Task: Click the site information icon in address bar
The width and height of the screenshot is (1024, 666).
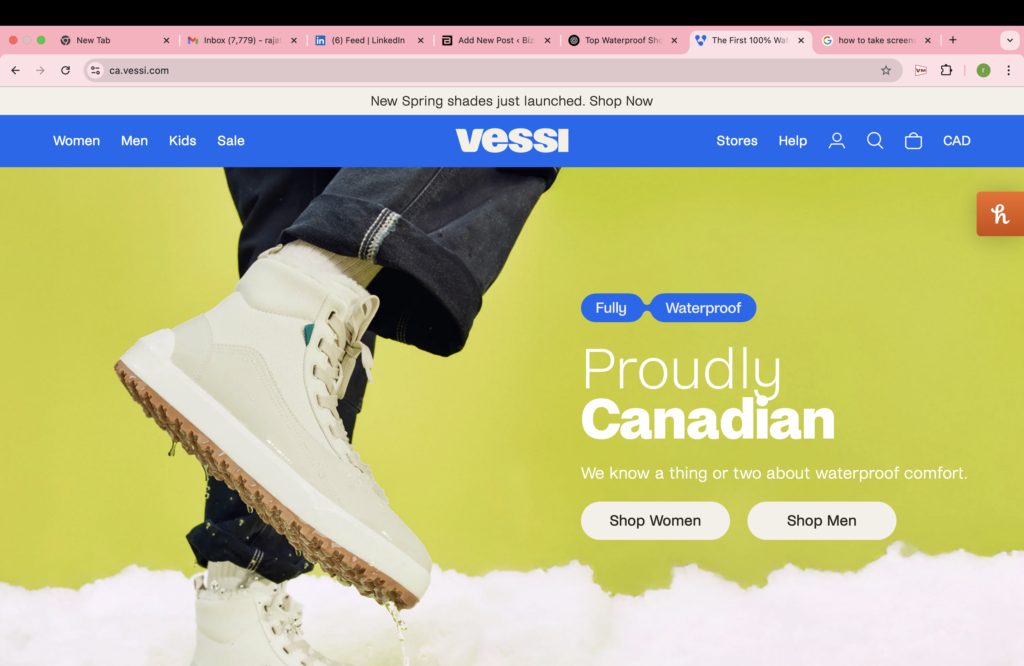Action: (x=95, y=70)
